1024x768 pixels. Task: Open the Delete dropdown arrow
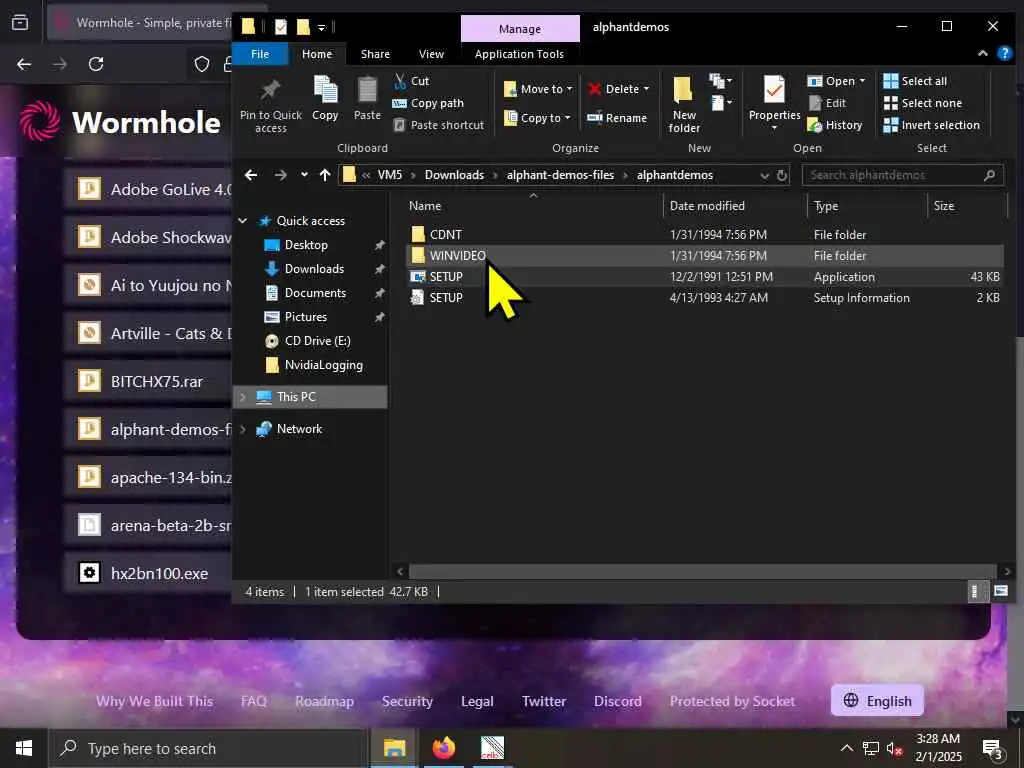(x=647, y=89)
